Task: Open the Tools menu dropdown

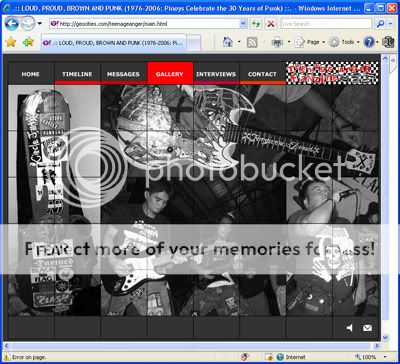Action: [x=344, y=42]
